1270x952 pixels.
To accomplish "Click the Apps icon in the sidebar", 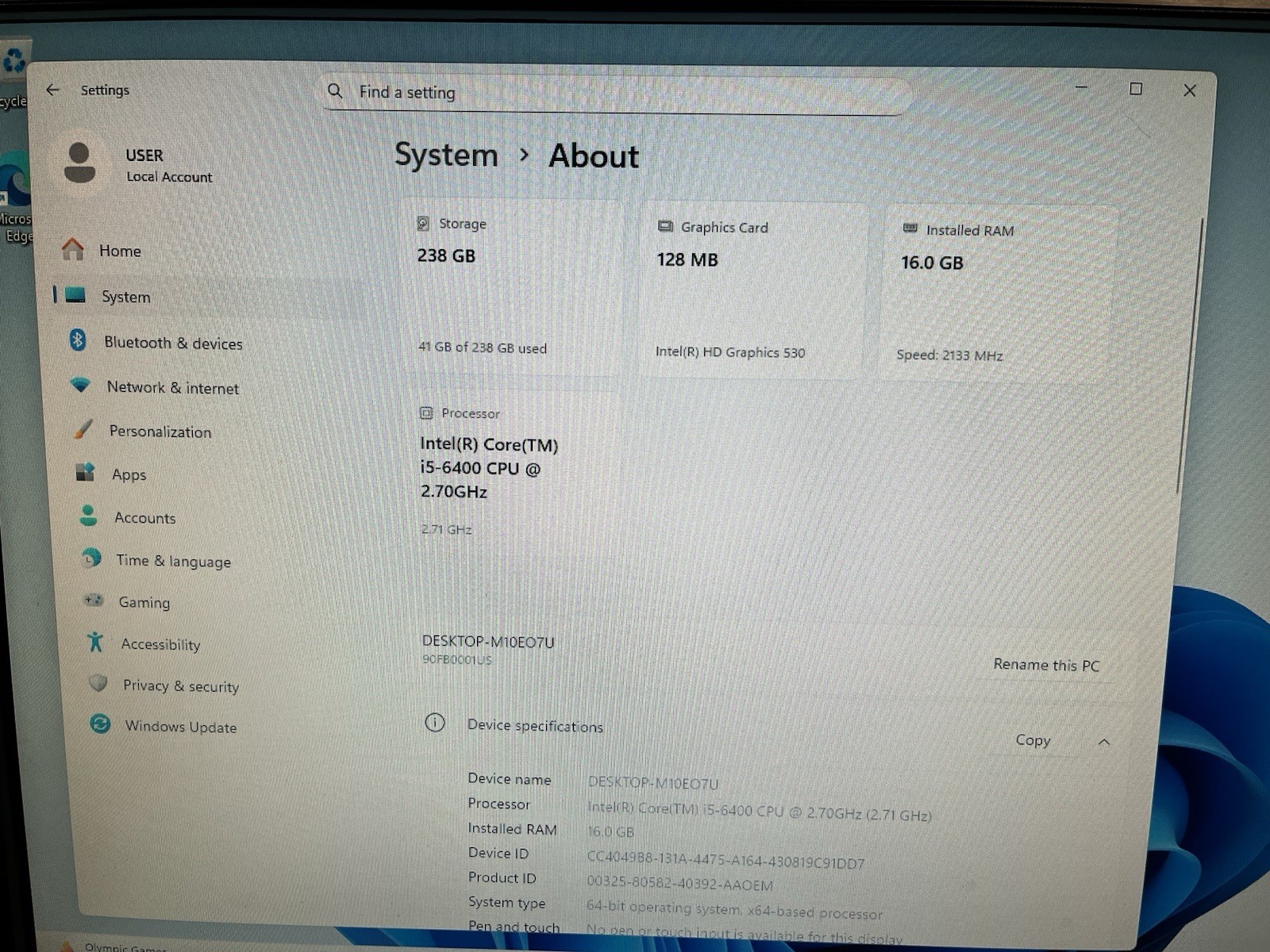I will point(85,473).
